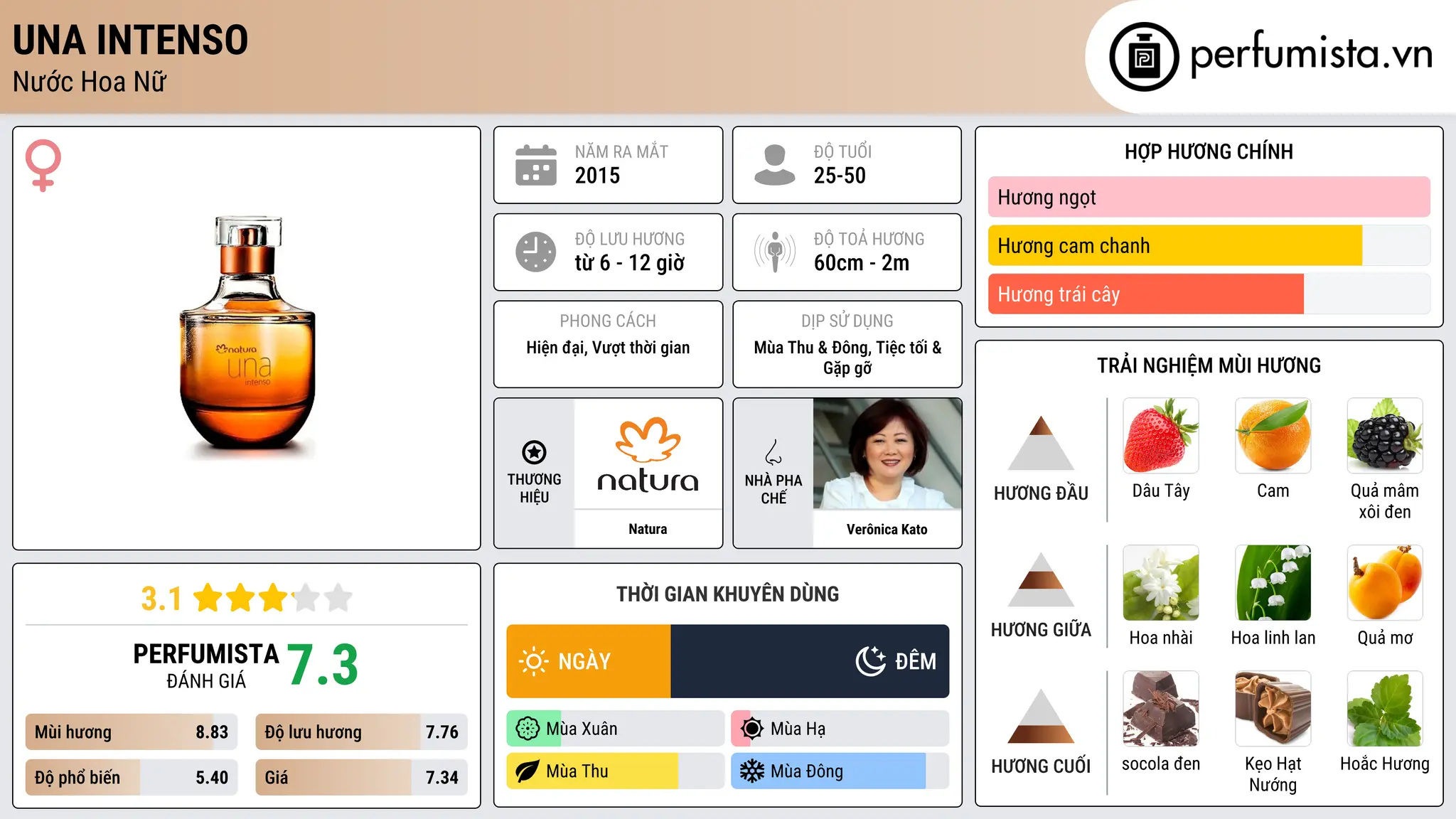The width and height of the screenshot is (1456, 819).
Task: Click the Hương giữa pyramid icon
Action: (1041, 579)
